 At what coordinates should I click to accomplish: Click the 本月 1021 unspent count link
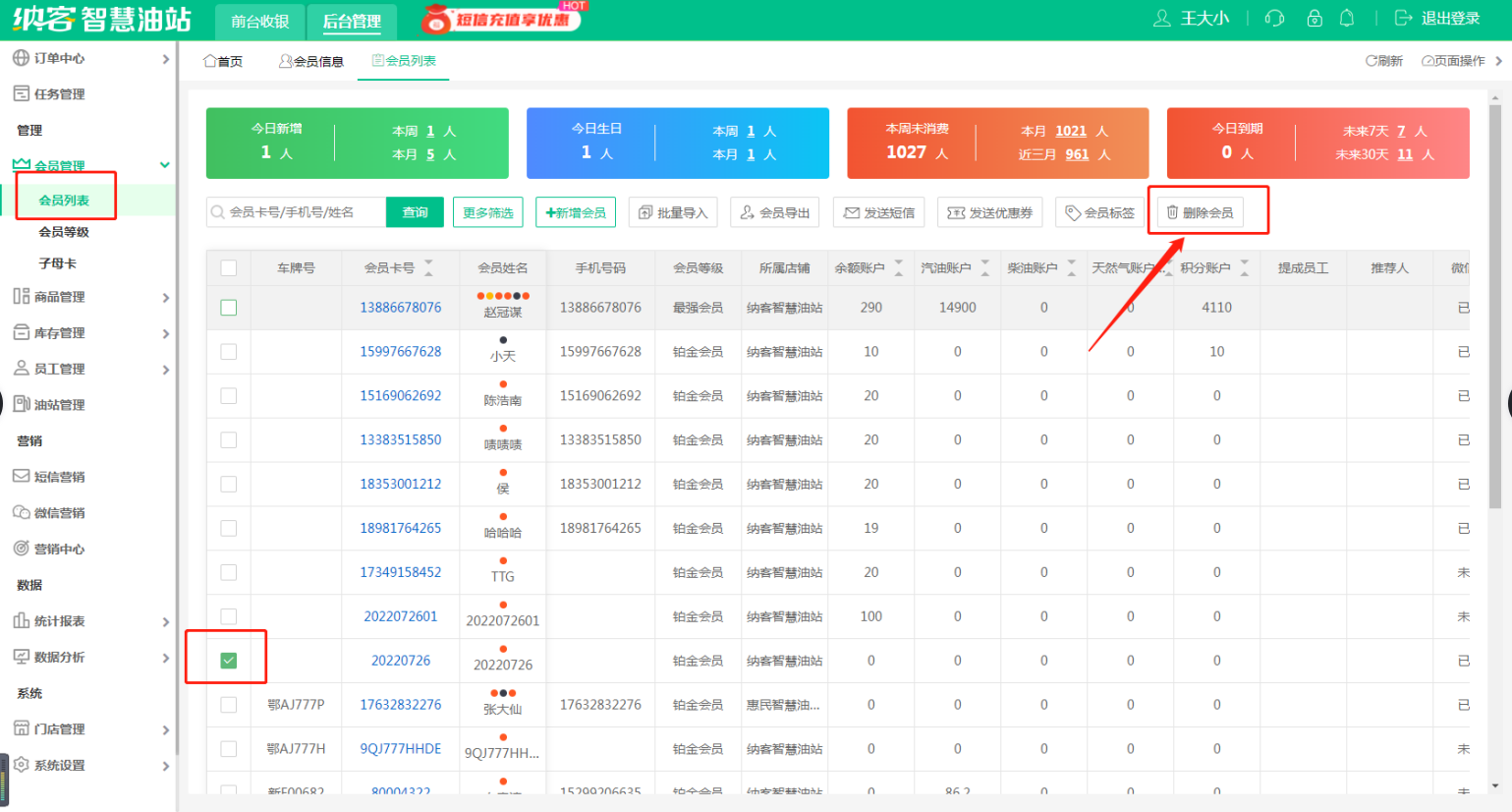[x=1071, y=131]
